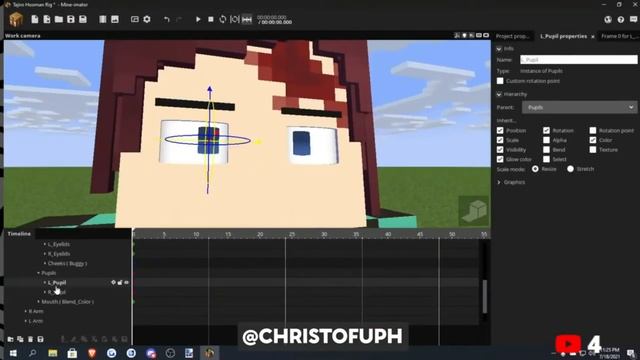Click the greyed redo arrow

(179, 19)
